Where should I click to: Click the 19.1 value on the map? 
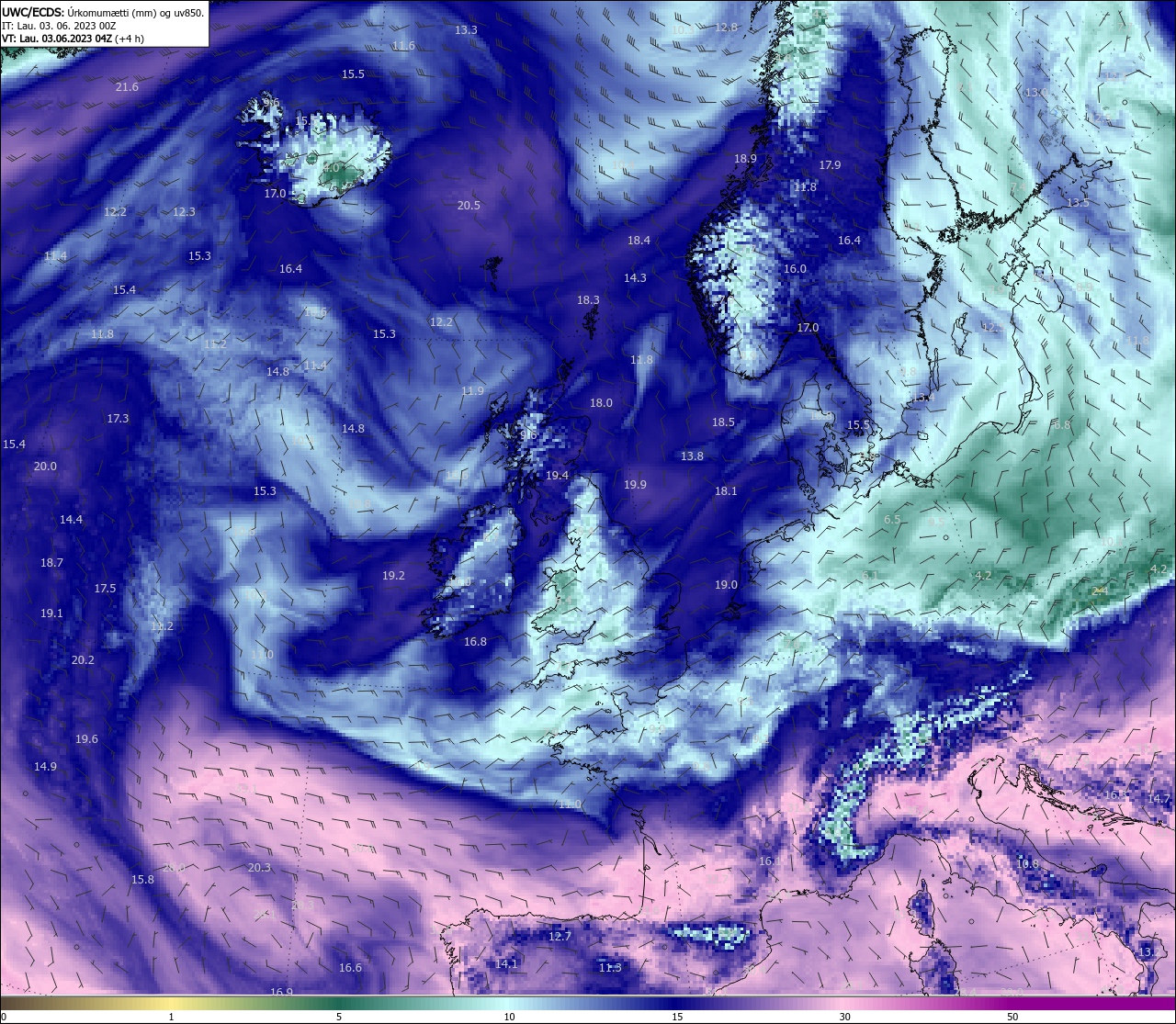pyautogui.click(x=51, y=613)
